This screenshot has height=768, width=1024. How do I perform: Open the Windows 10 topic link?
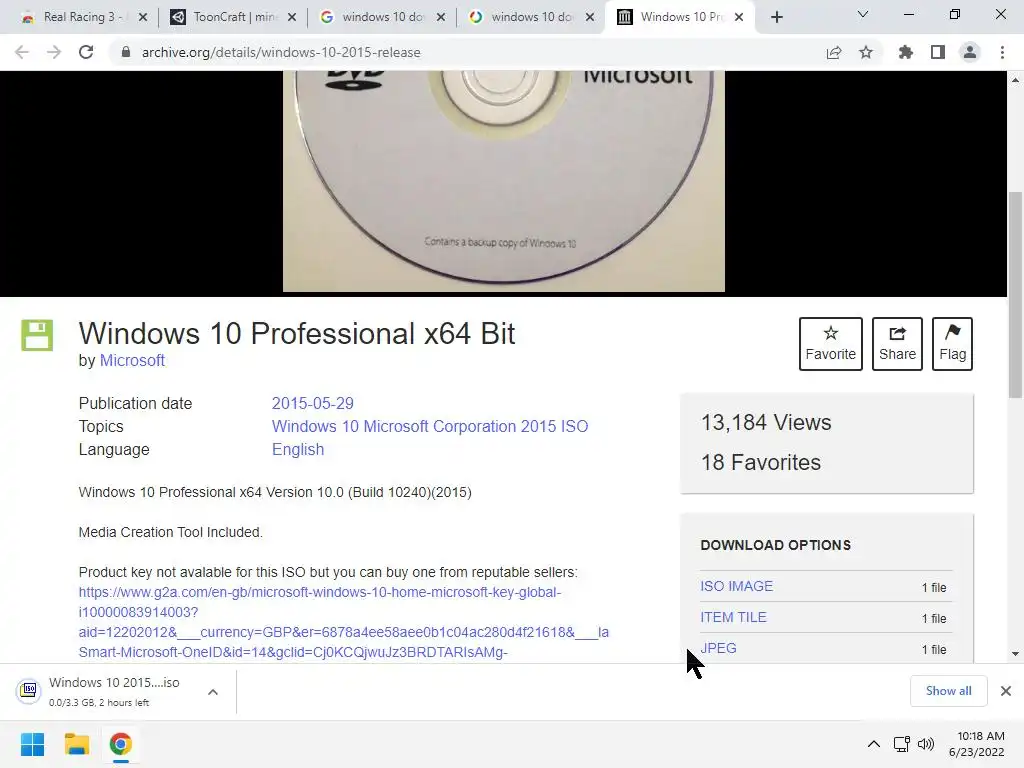click(x=315, y=426)
